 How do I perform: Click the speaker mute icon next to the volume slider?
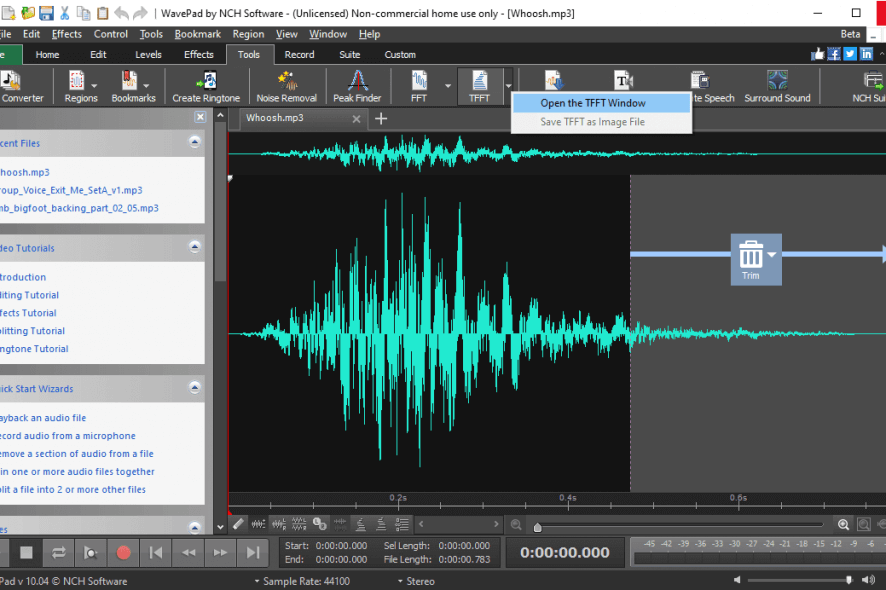pos(737,580)
